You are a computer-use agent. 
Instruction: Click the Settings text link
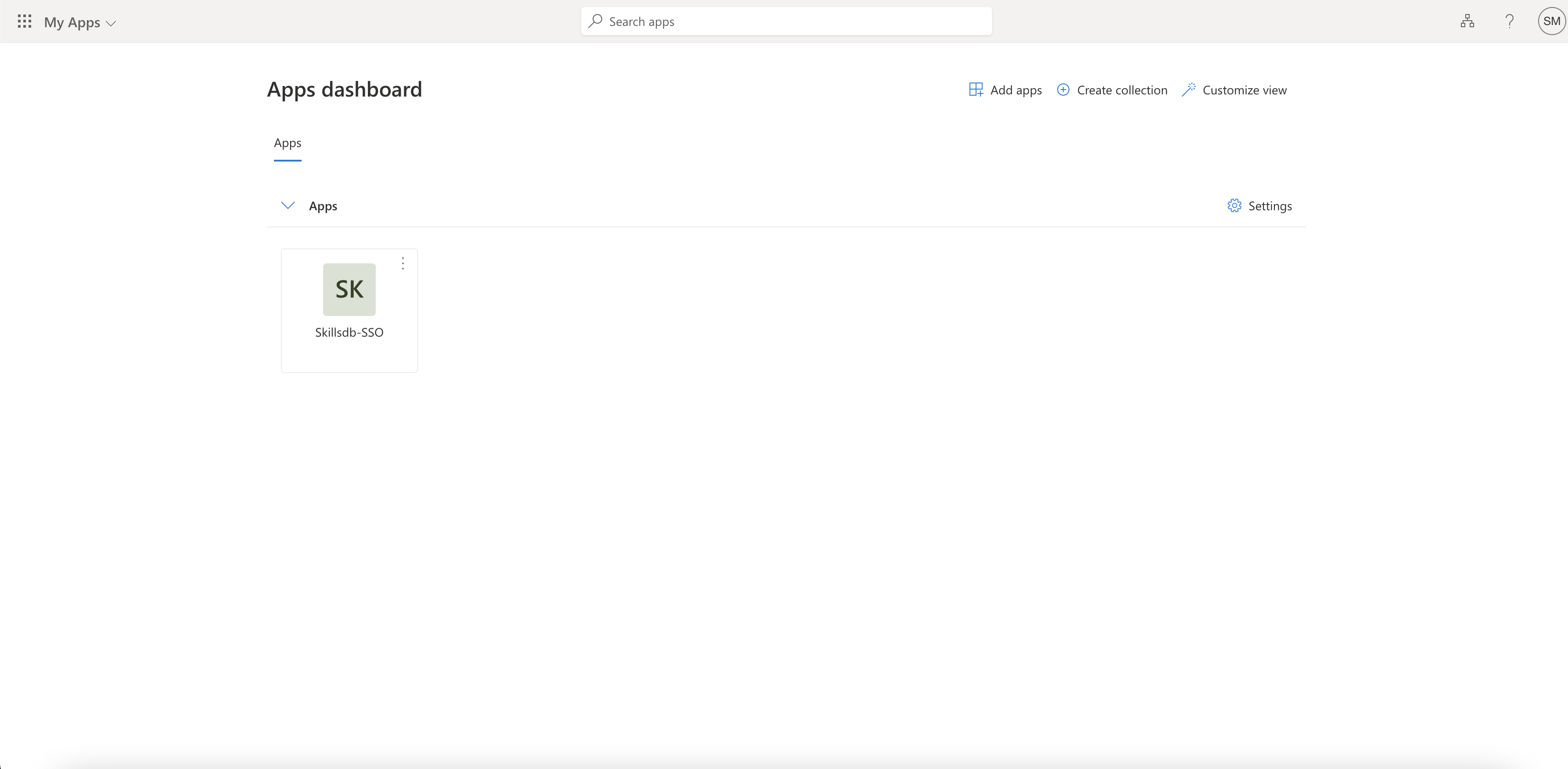(x=1270, y=206)
